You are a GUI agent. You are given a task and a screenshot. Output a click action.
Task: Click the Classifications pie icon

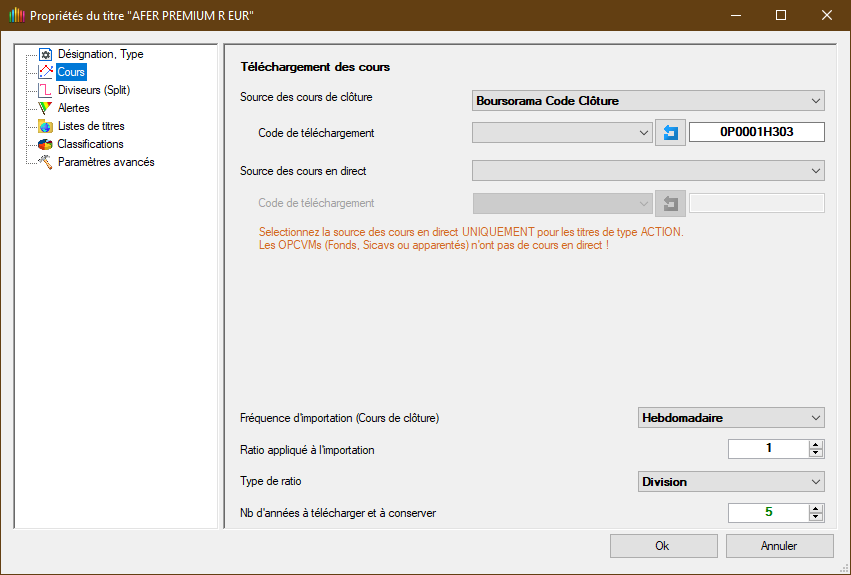click(x=45, y=144)
